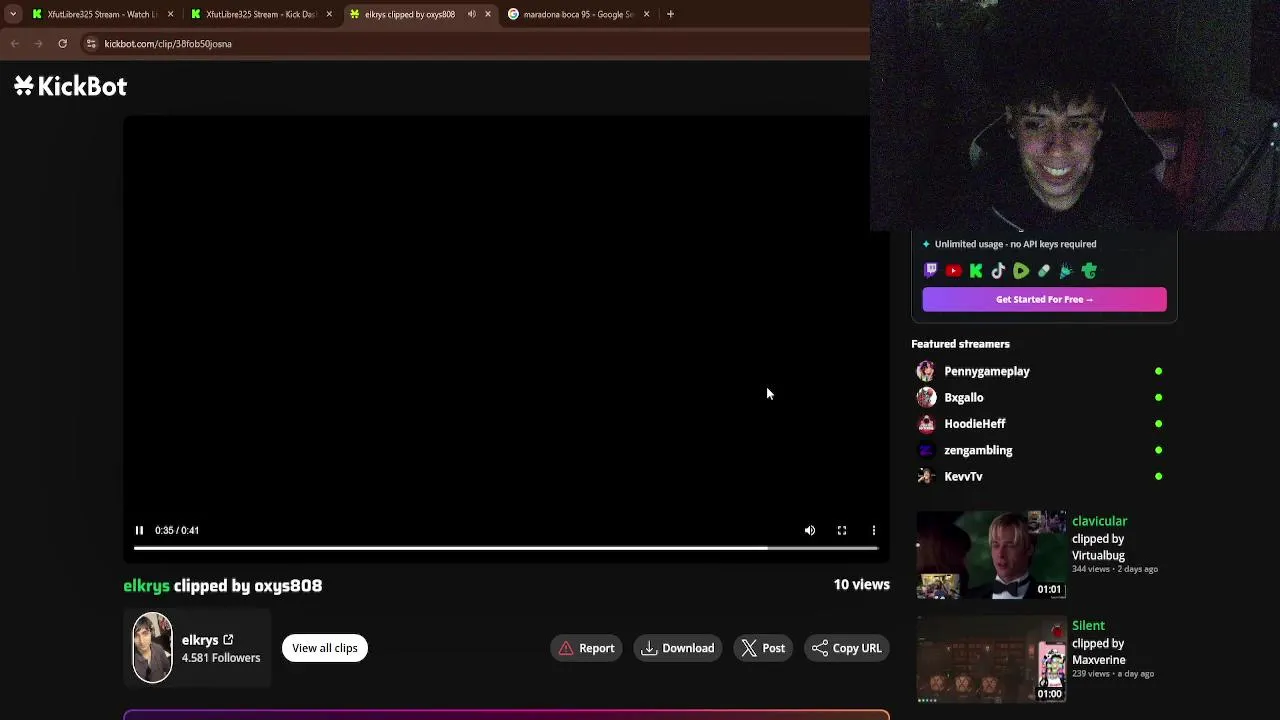This screenshot has width=1280, height=720.
Task: Click the elkrys avatar picture
Action: point(152,647)
